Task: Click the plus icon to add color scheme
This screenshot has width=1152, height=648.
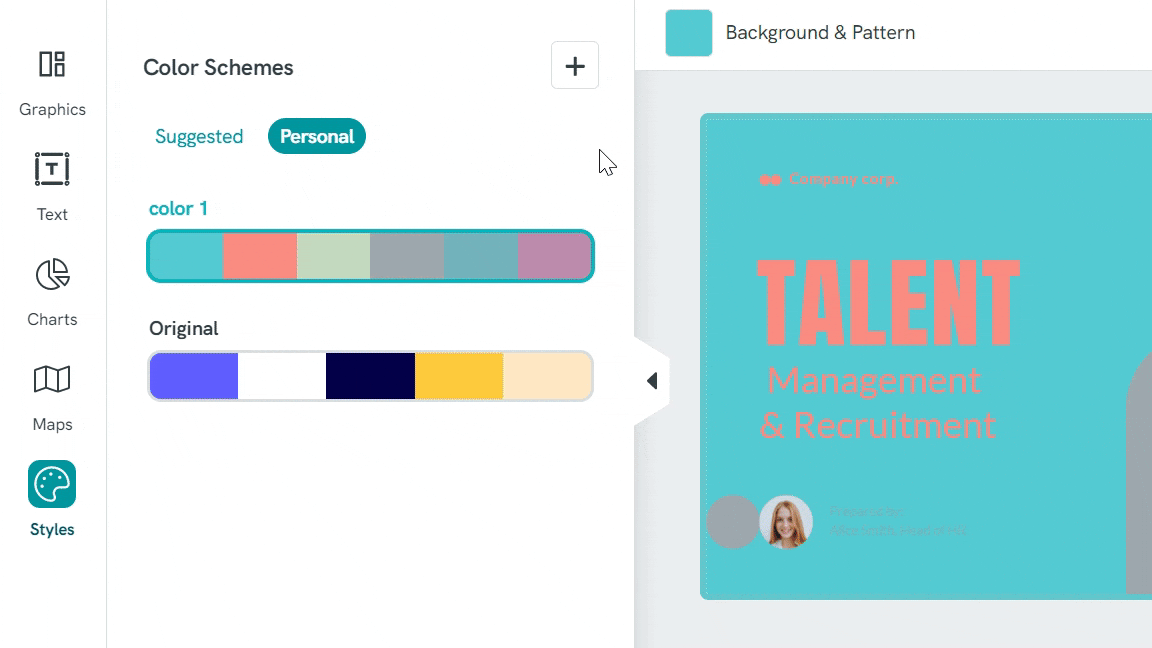Action: [x=575, y=65]
